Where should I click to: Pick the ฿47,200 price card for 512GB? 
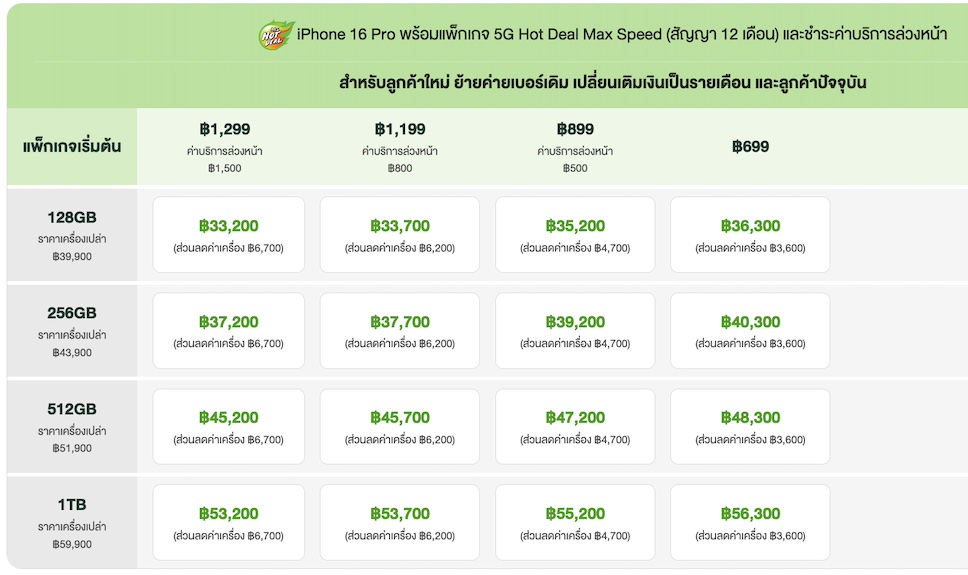(575, 427)
